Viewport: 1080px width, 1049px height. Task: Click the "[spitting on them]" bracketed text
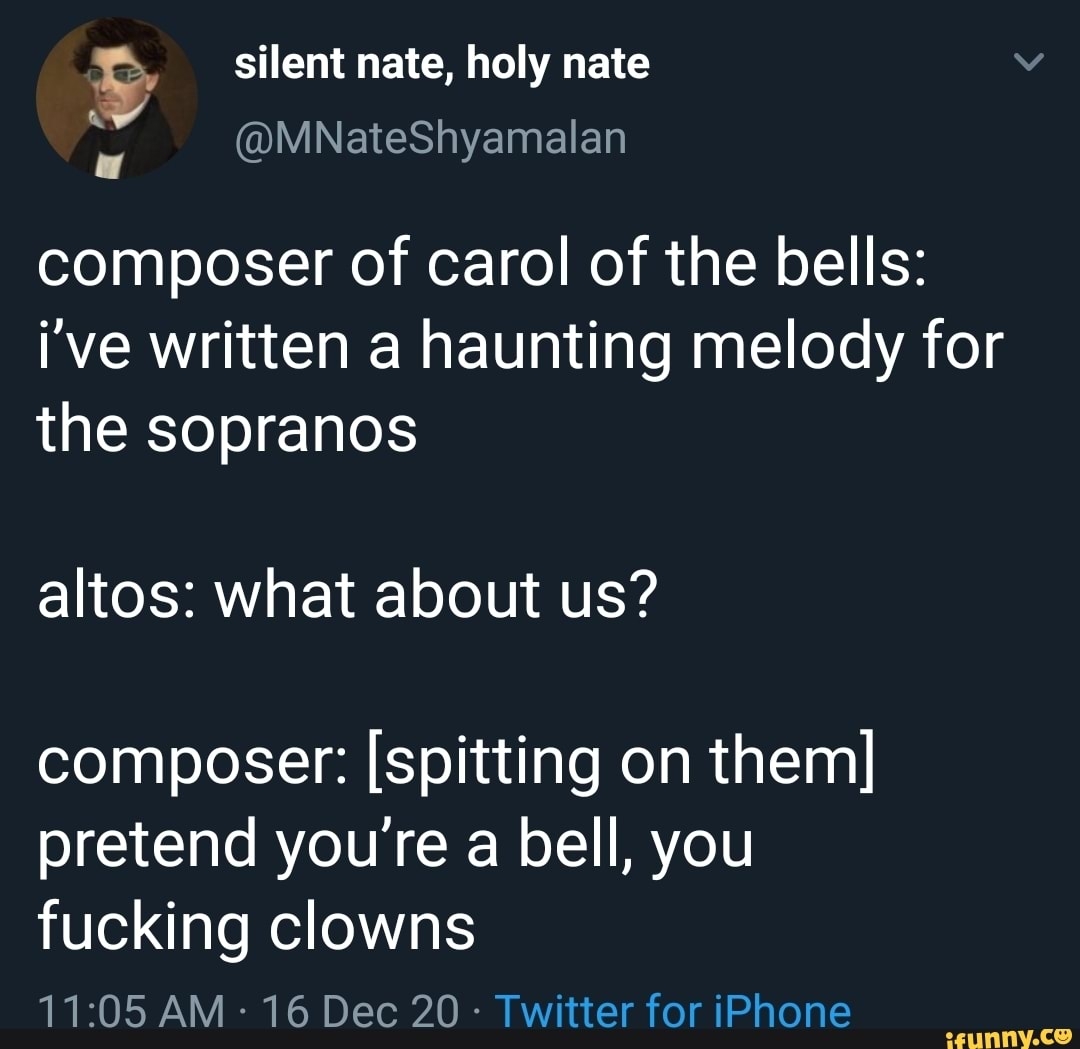621,763
